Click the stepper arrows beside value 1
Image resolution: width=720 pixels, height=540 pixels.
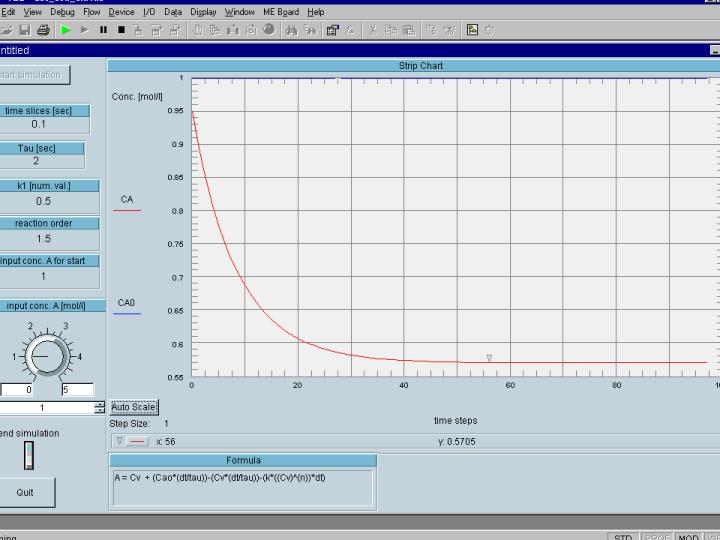pos(99,408)
